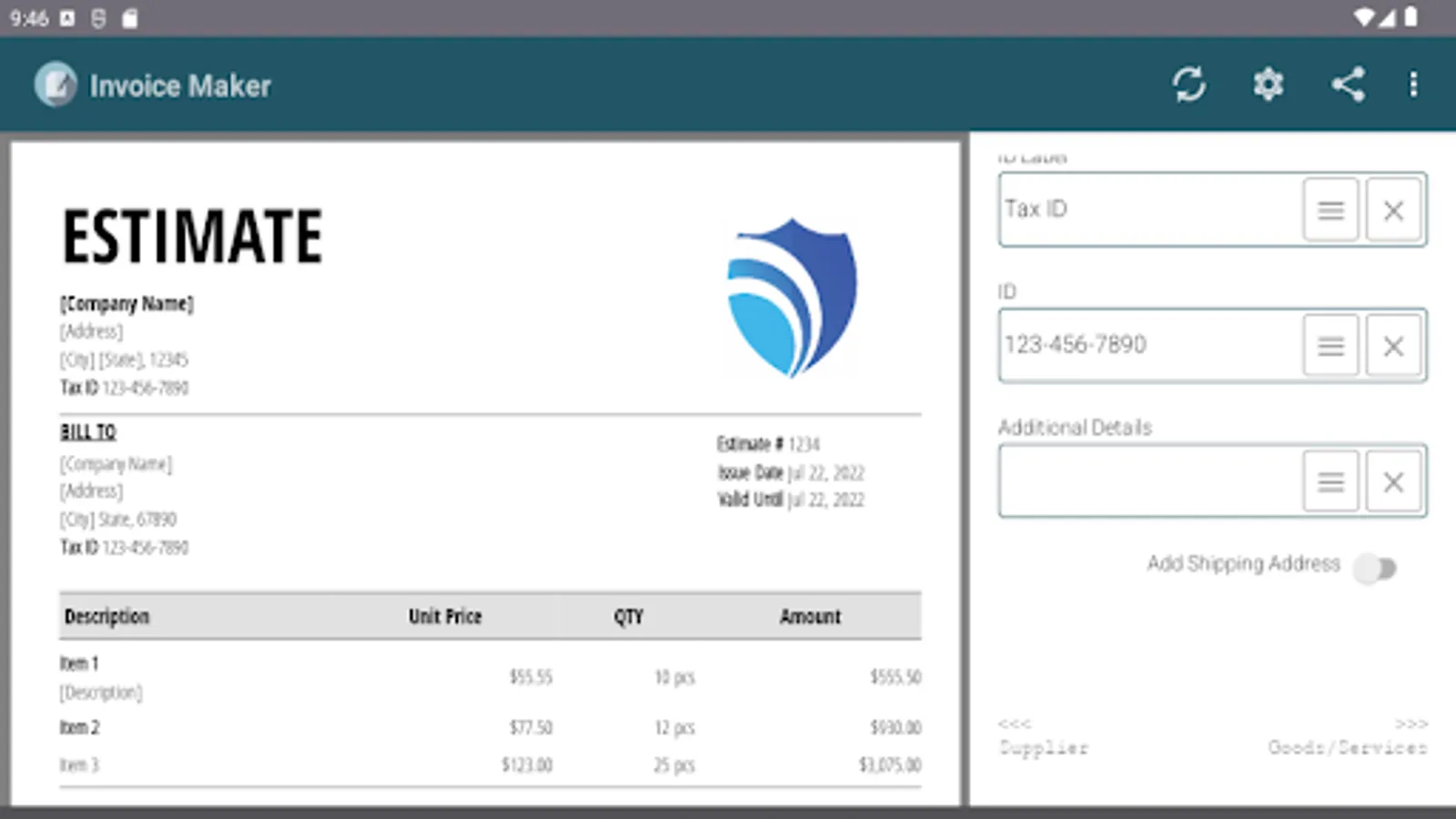Open the list icon beside Tax ID field
Image resolution: width=1456 pixels, height=819 pixels.
pos(1330,210)
